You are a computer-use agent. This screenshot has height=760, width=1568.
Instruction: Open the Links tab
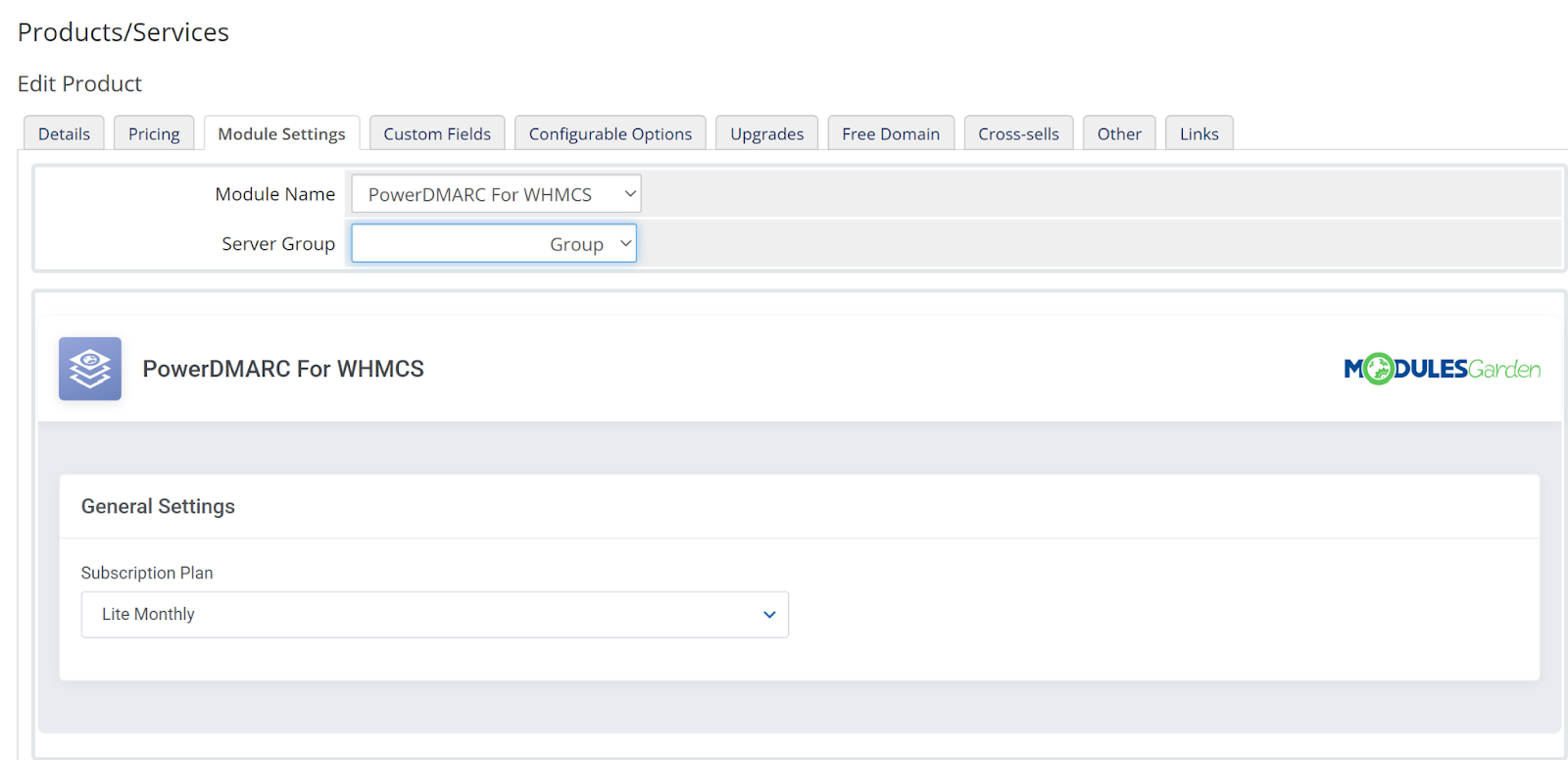click(x=1199, y=133)
